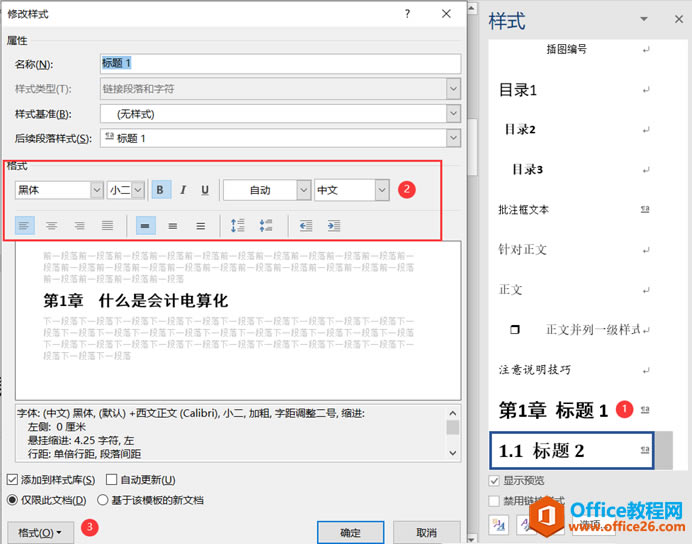Apply justified paragraph alignment
This screenshot has width=692, height=544.
(x=107, y=226)
